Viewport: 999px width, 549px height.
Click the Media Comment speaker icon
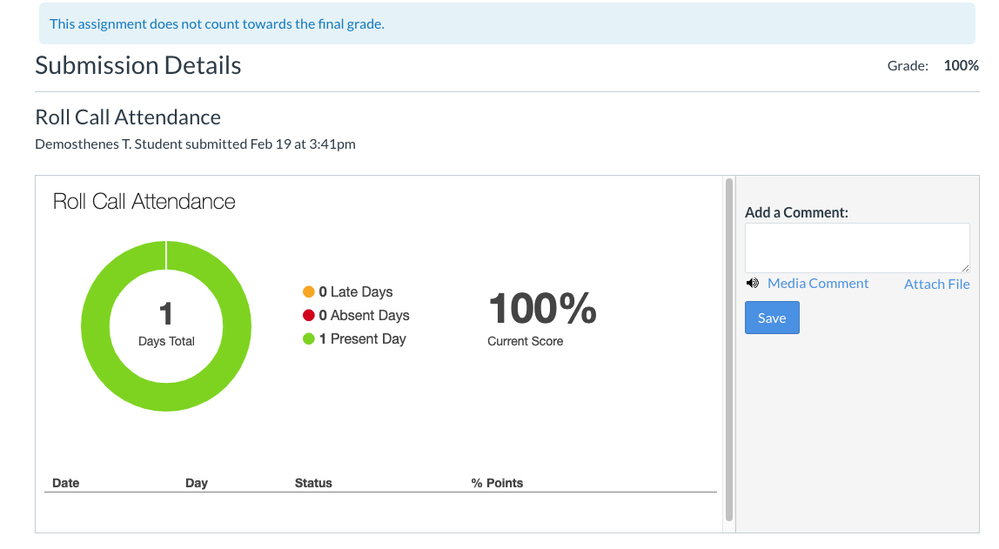click(752, 284)
